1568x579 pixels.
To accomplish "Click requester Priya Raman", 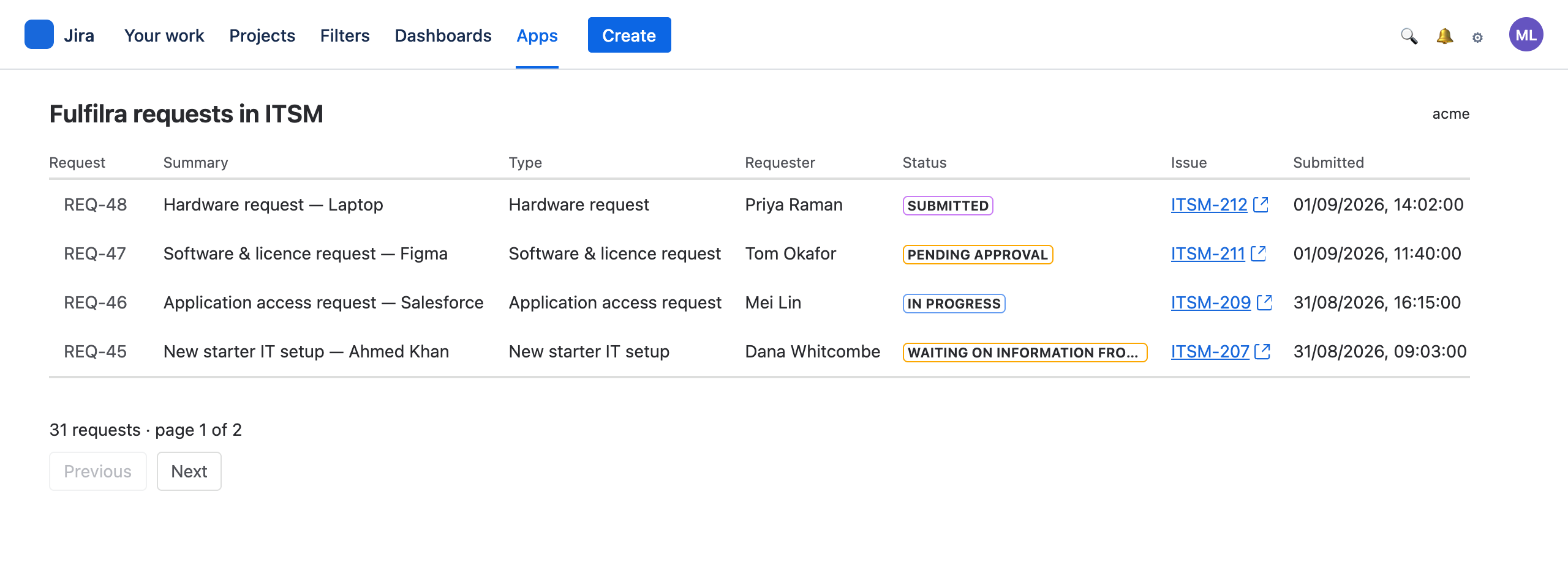I will pos(794,204).
